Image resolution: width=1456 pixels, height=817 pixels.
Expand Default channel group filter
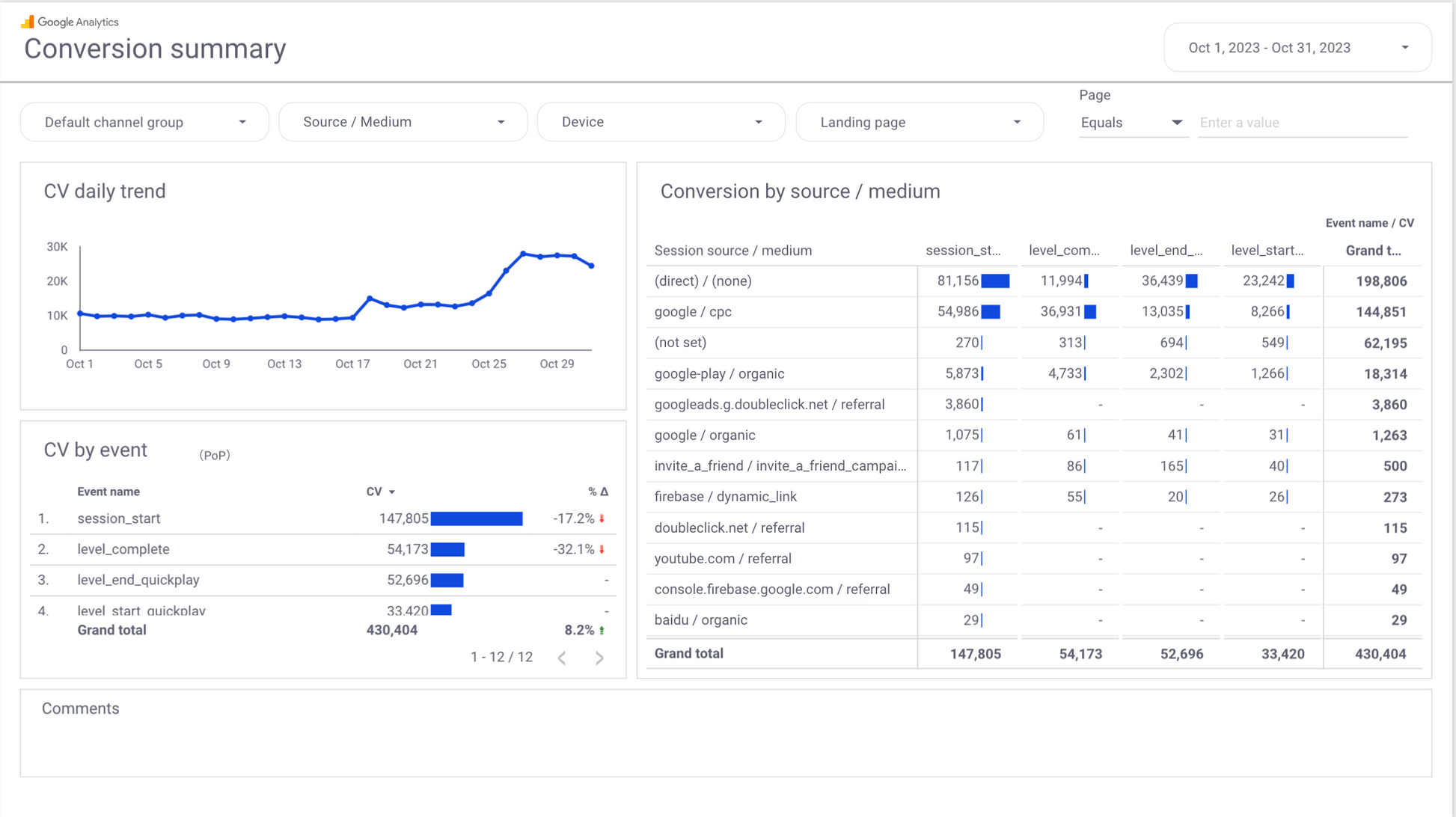[x=144, y=122]
